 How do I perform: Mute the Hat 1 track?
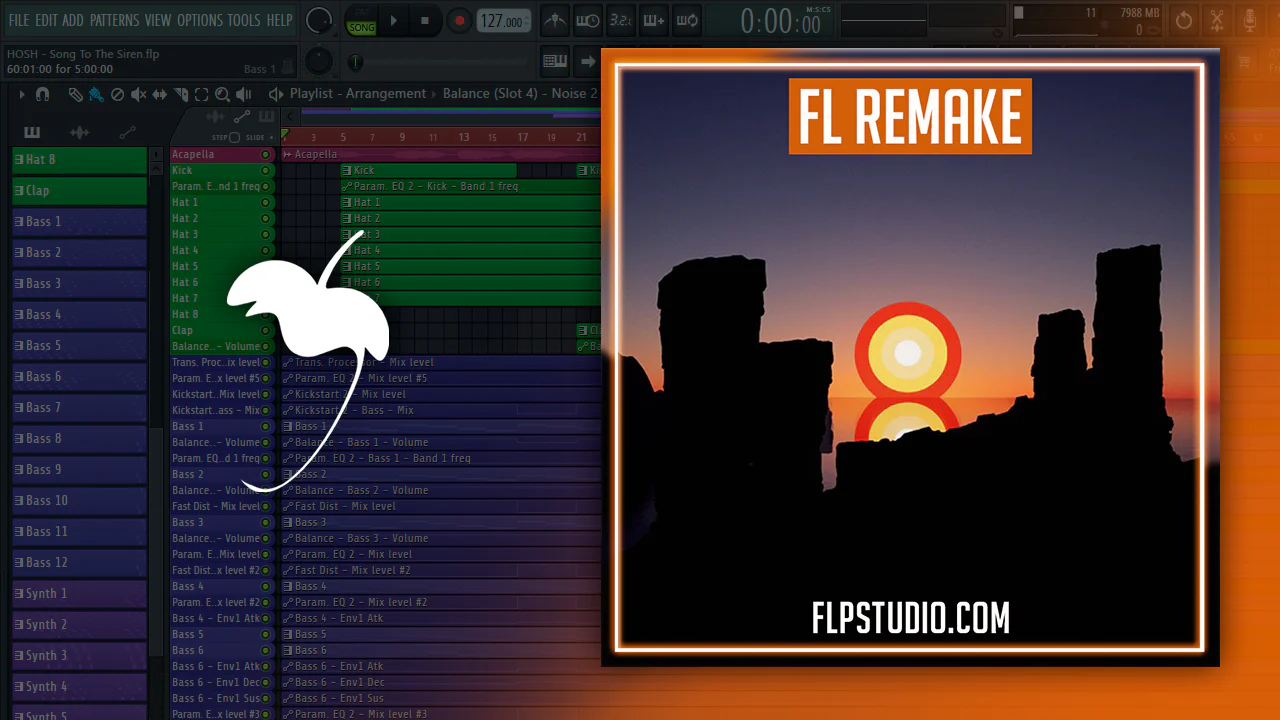pyautogui.click(x=265, y=203)
